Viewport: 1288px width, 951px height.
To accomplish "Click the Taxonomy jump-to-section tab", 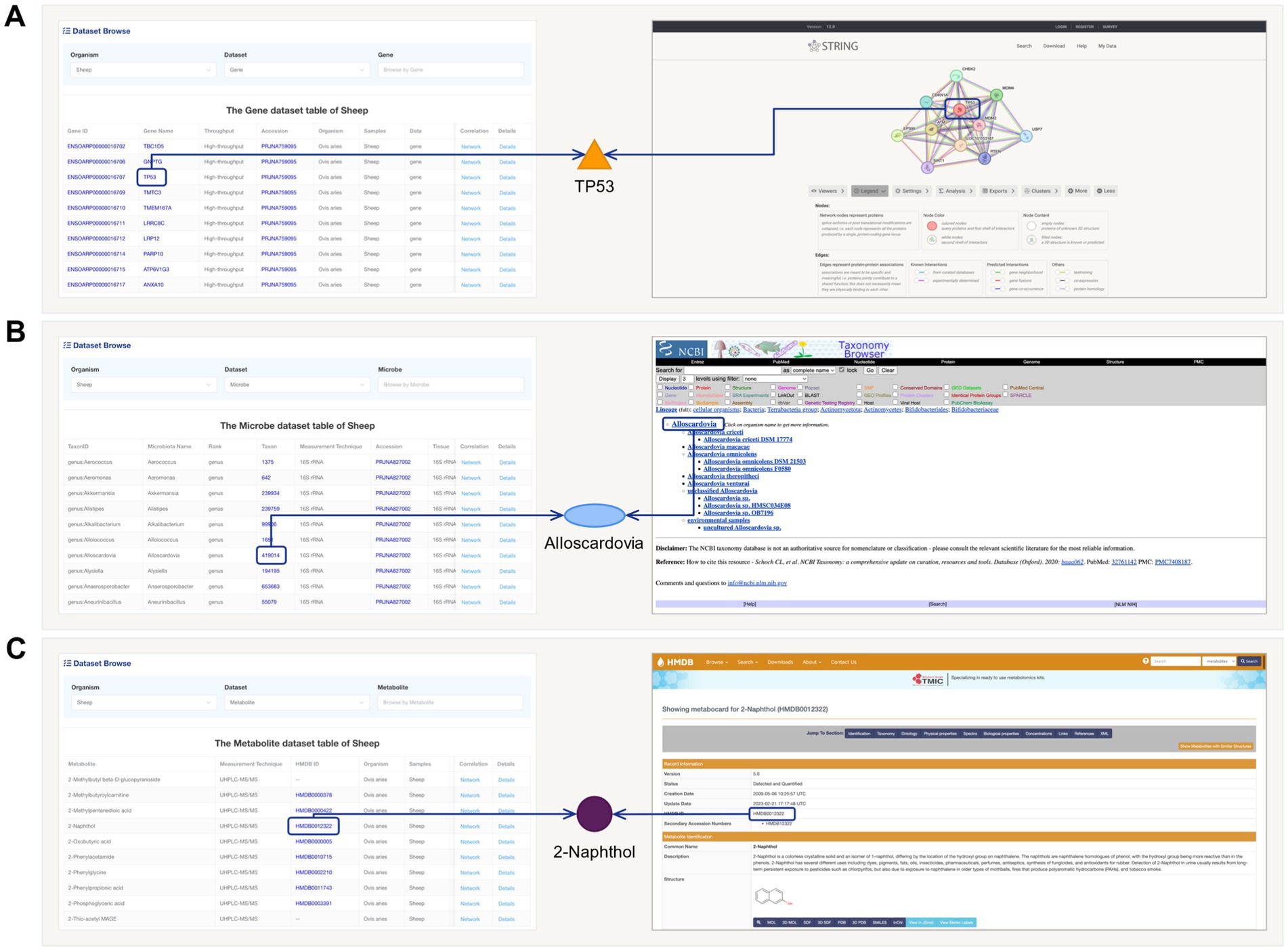I will [886, 734].
